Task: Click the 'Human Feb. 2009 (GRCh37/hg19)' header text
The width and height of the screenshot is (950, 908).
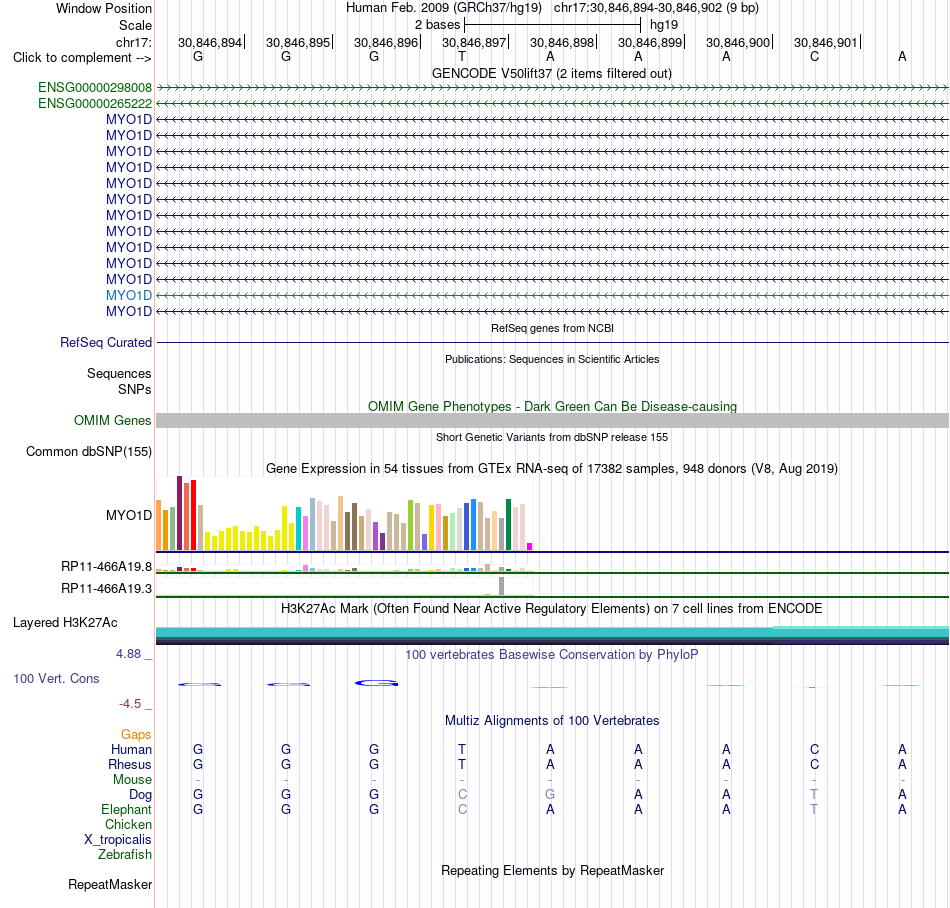Action: point(445,8)
